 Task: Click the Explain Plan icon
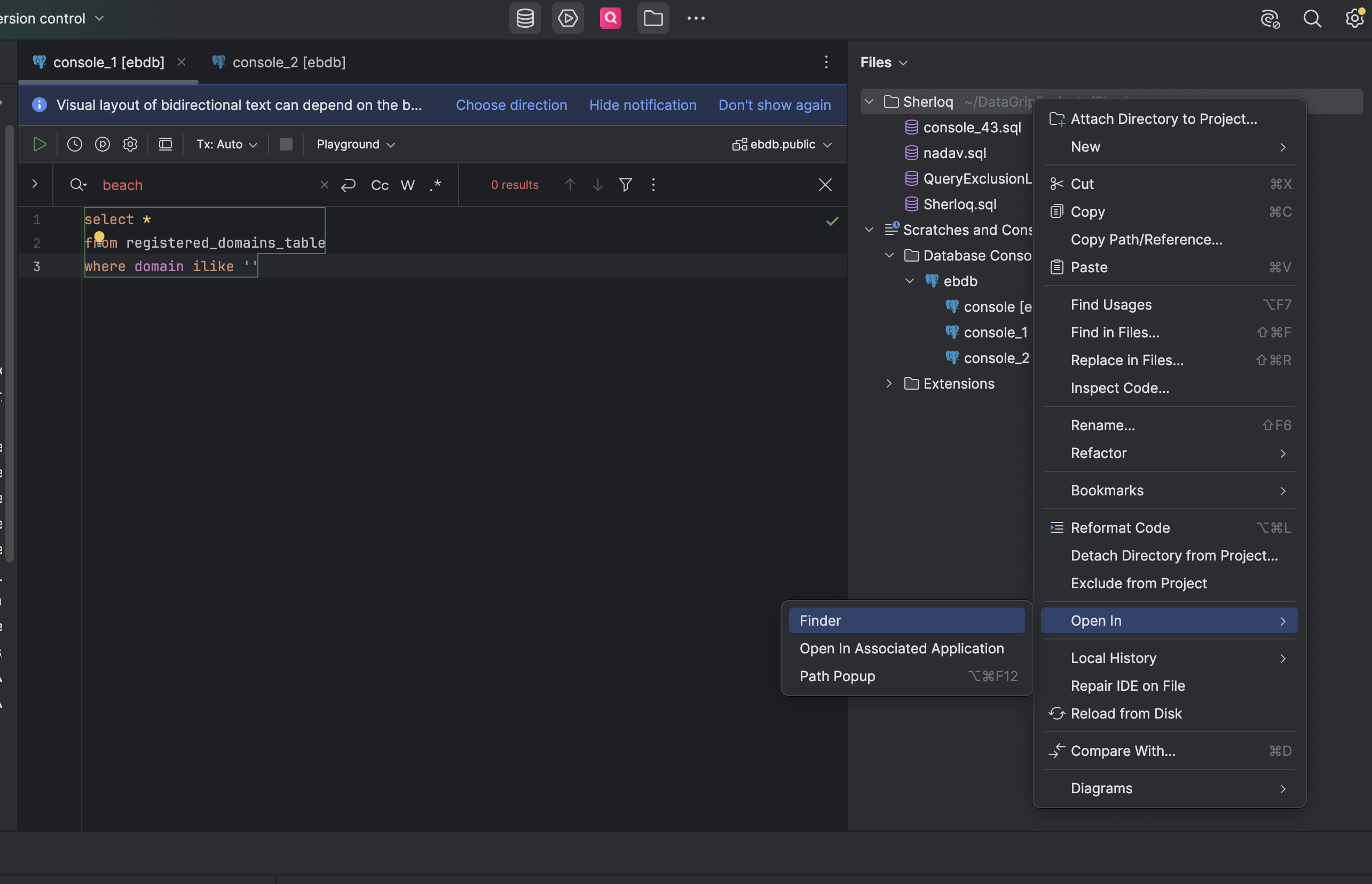tap(102, 144)
